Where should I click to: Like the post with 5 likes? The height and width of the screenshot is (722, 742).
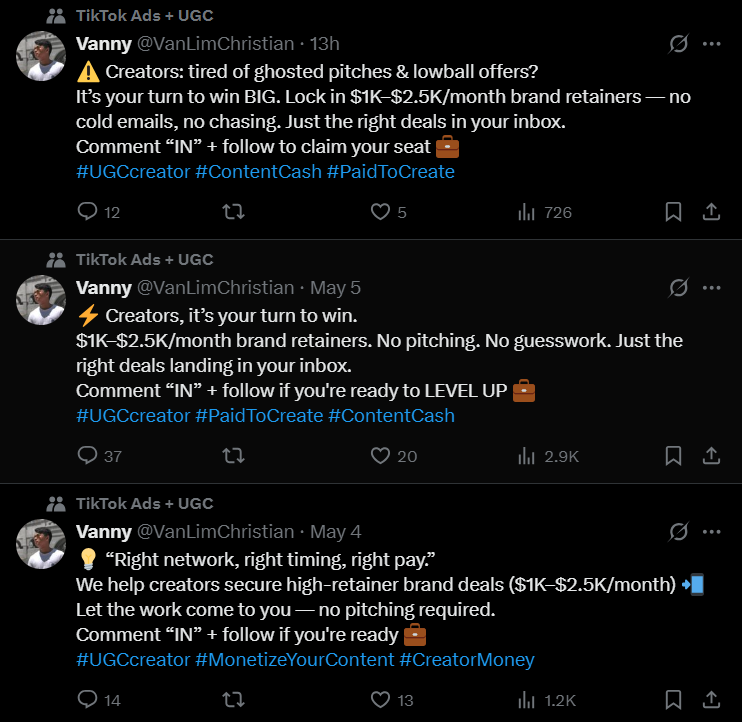click(380, 212)
